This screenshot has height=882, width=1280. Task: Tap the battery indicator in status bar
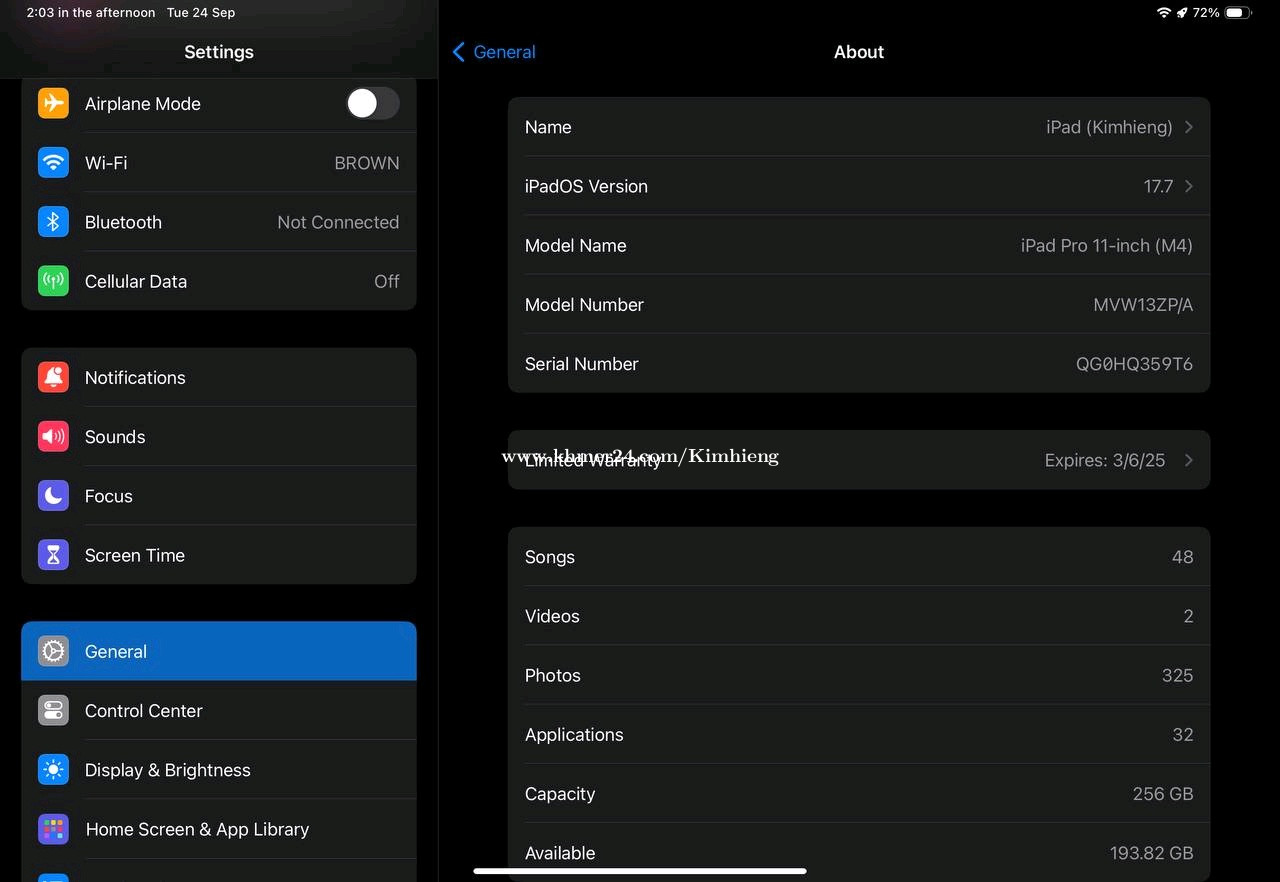pos(1238,13)
